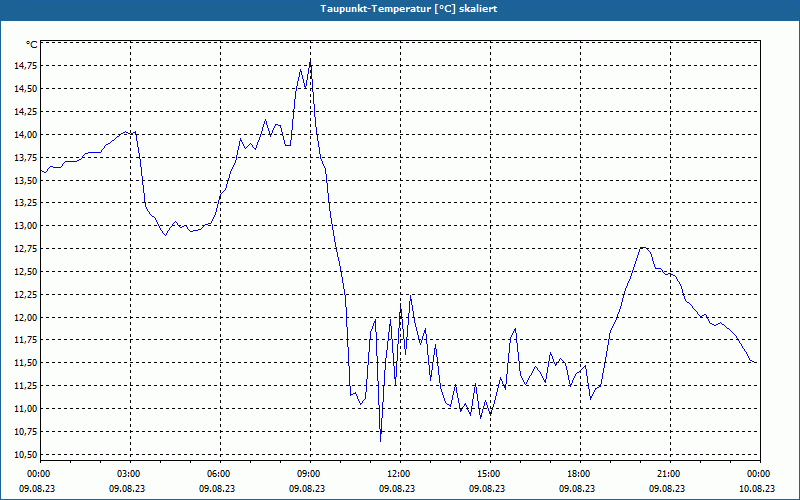Select the 12,25 y-axis value
The width and height of the screenshot is (800, 500).
tap(27, 295)
